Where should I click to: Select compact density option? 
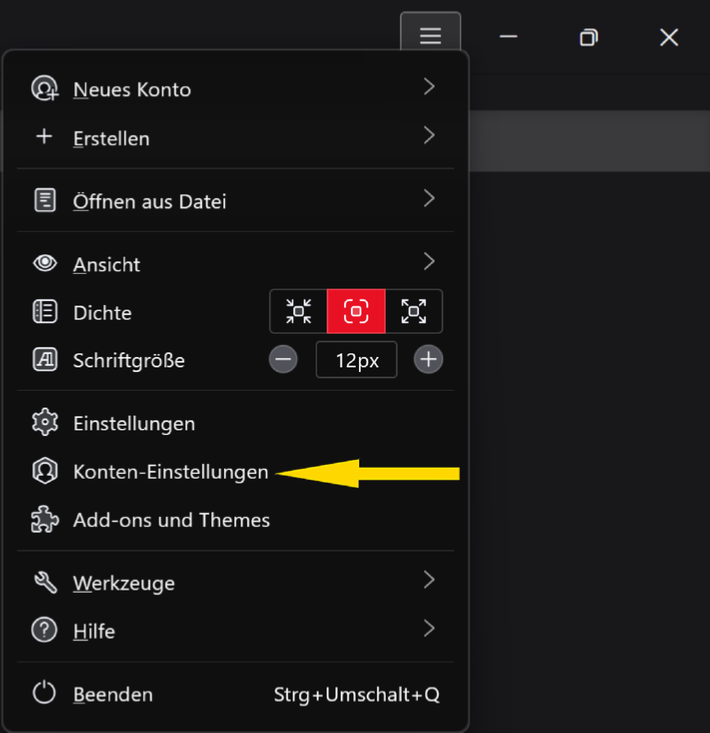click(x=298, y=311)
